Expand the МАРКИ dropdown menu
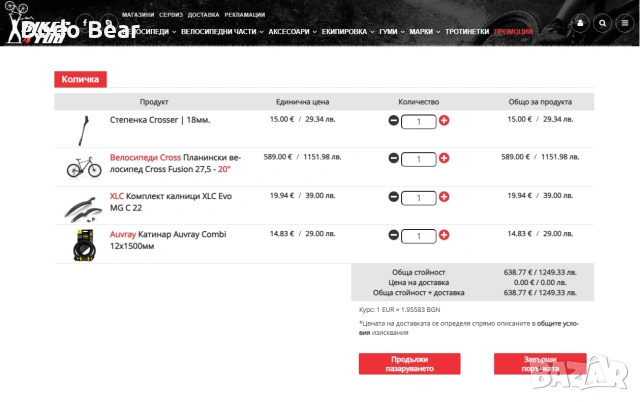 424,31
